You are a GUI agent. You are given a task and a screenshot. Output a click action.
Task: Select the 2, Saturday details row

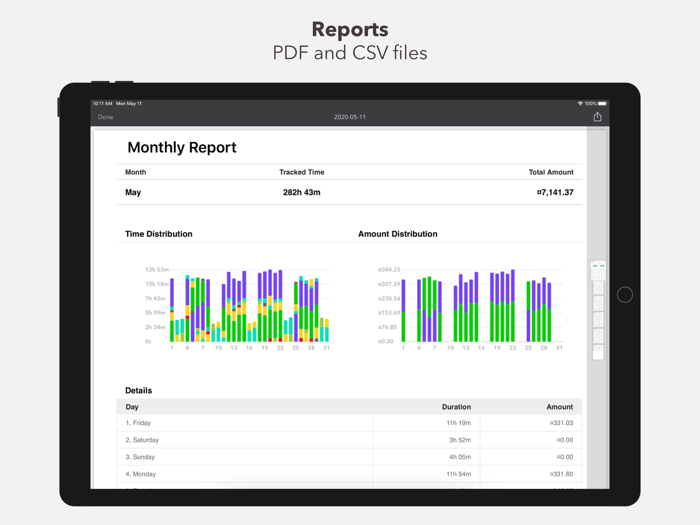[x=349, y=440]
